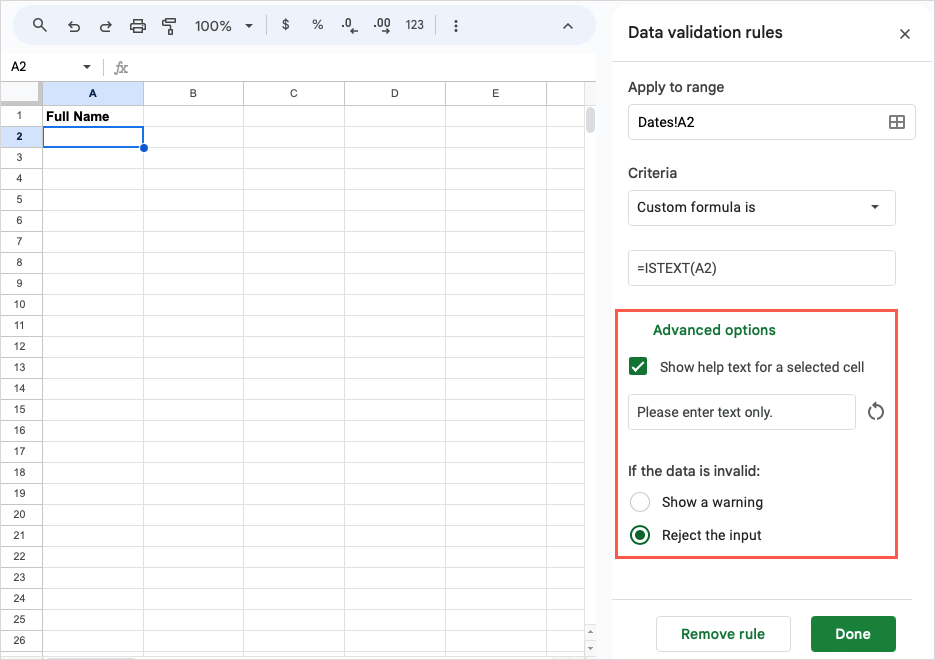Reset help text with the refresh icon
The width and height of the screenshot is (935, 660).
point(875,411)
